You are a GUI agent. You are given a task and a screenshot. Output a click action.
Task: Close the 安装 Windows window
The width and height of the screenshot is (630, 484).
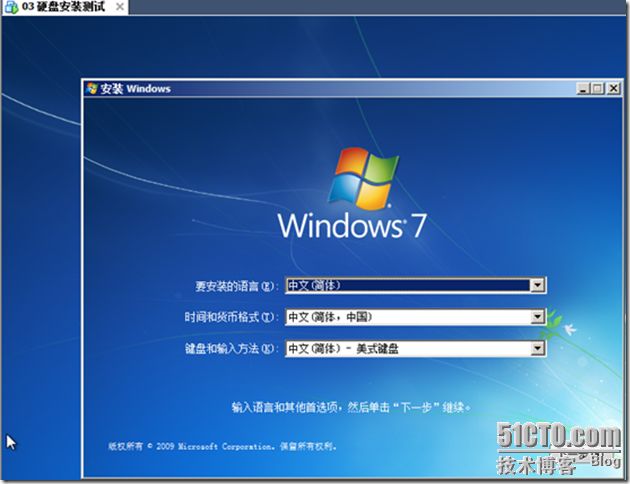[613, 88]
